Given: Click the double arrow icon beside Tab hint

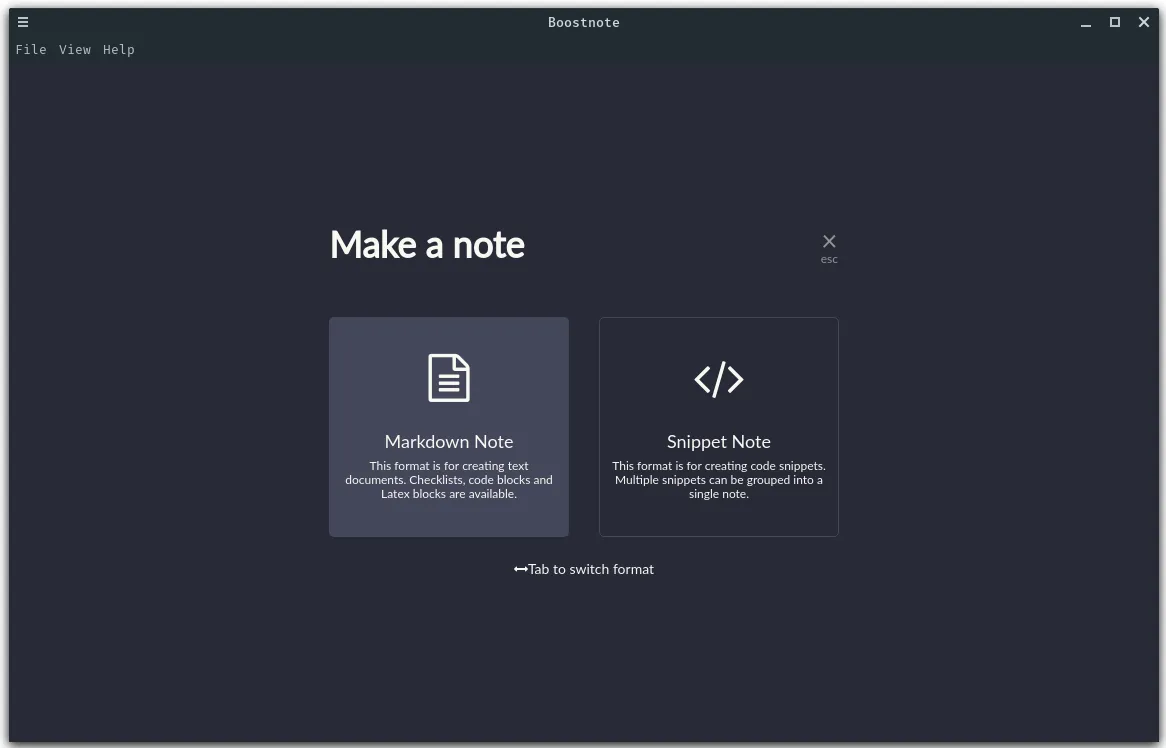Looking at the screenshot, I should 521,570.
